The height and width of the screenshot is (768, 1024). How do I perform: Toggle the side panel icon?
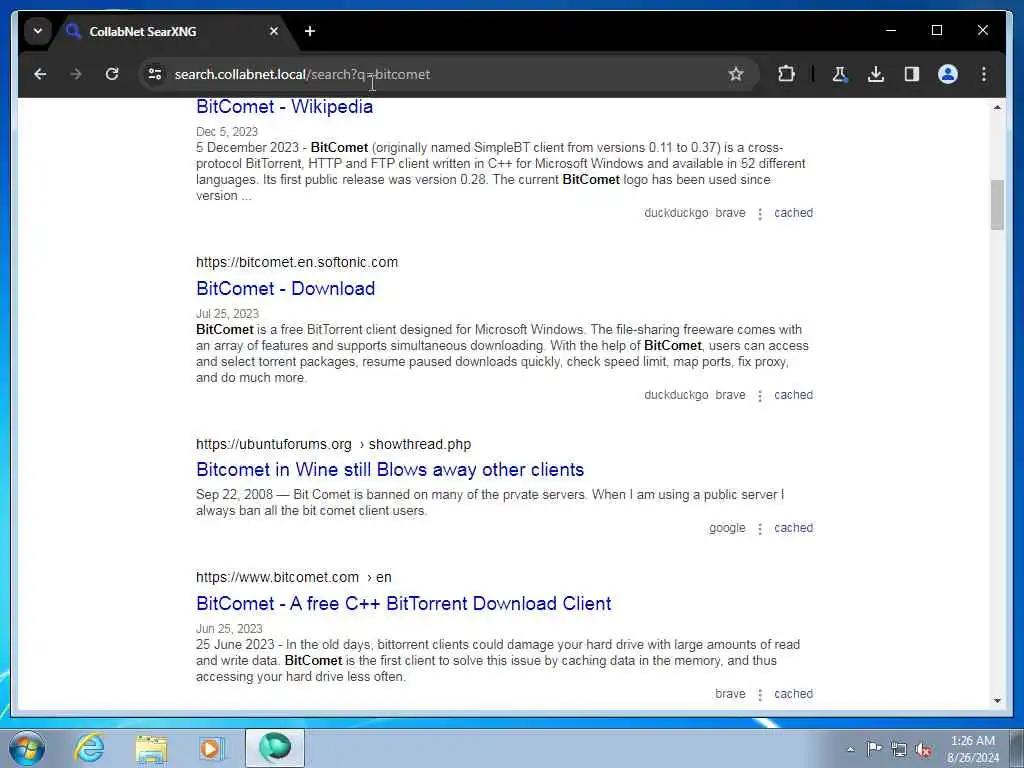click(912, 74)
